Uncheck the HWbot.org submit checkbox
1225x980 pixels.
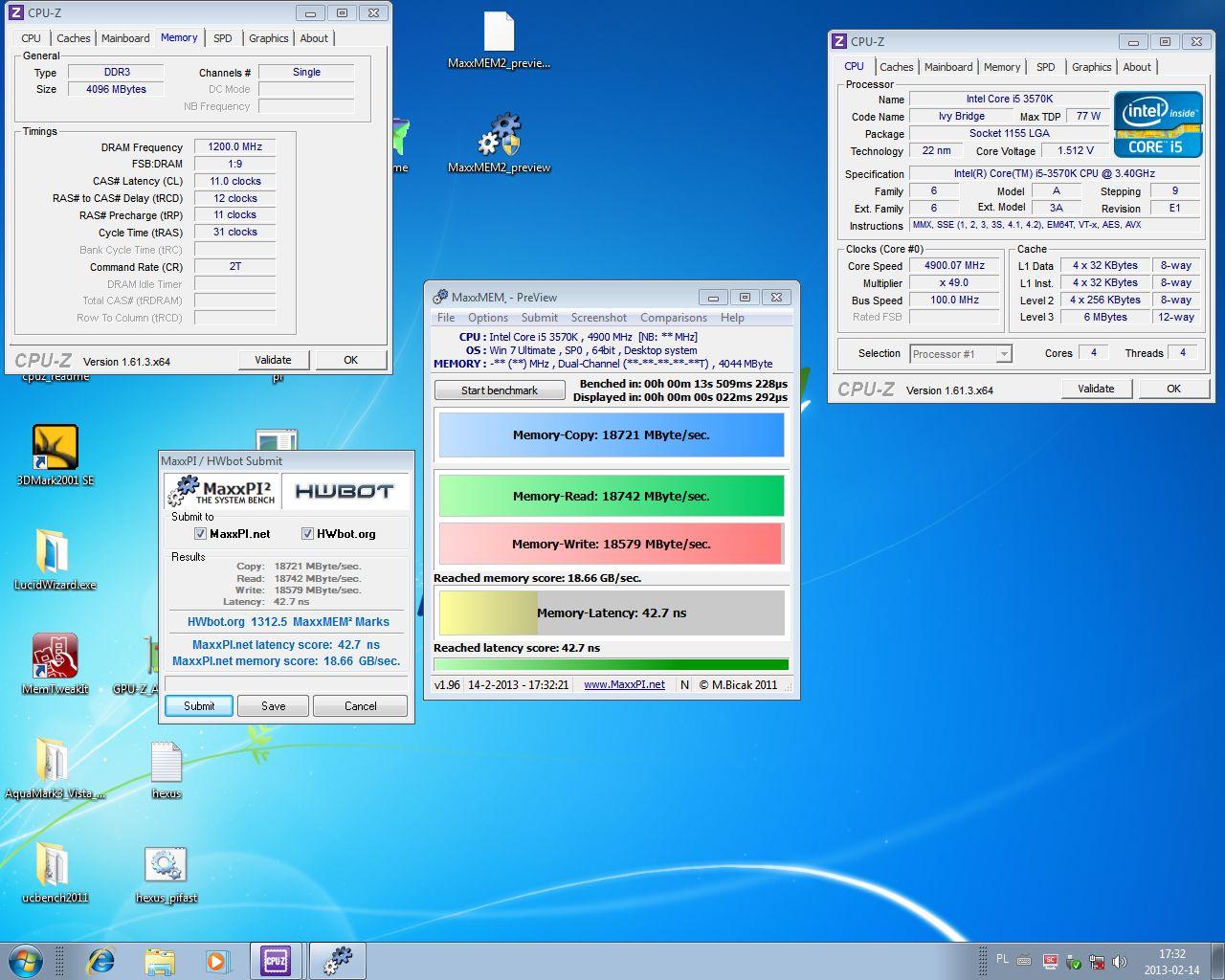point(307,534)
